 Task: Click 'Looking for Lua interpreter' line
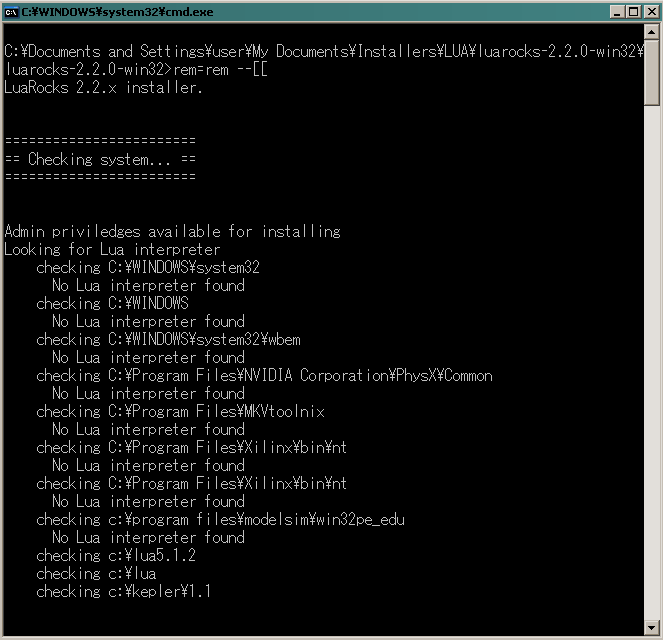[x=112, y=249]
